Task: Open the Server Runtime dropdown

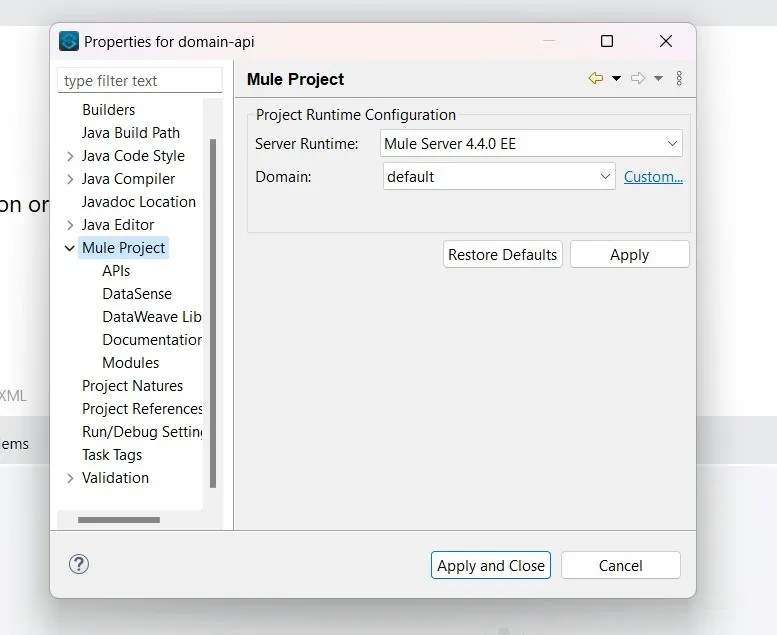Action: coord(531,143)
